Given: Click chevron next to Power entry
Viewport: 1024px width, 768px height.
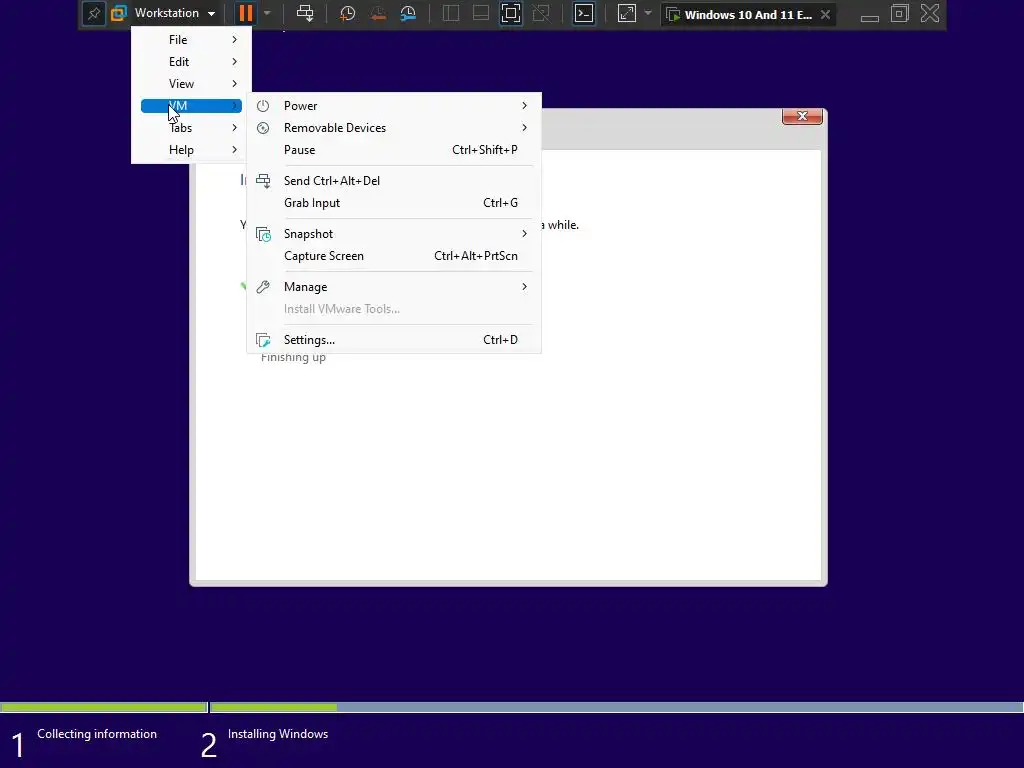Looking at the screenshot, I should pyautogui.click(x=524, y=106).
